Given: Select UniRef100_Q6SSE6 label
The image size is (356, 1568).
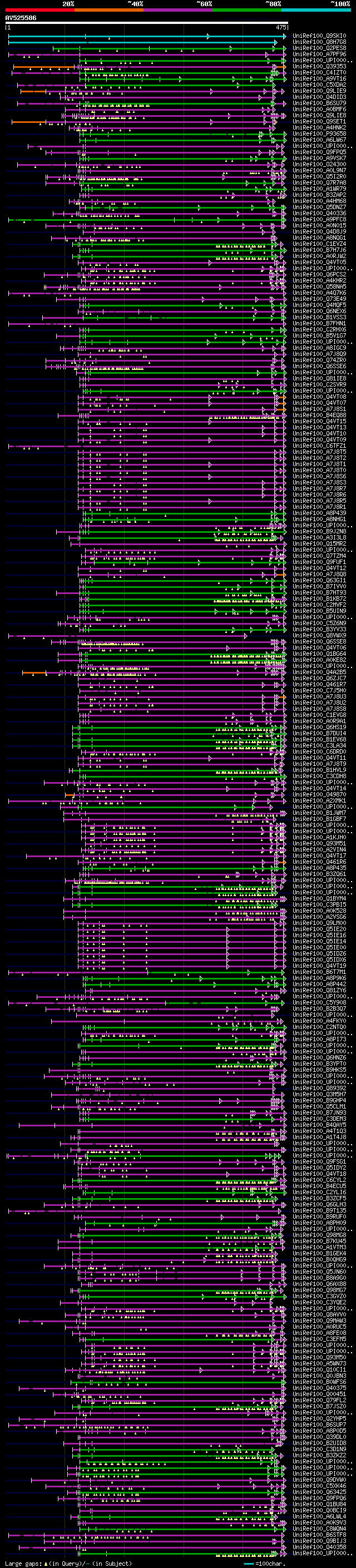Looking at the screenshot, I should (319, 367).
